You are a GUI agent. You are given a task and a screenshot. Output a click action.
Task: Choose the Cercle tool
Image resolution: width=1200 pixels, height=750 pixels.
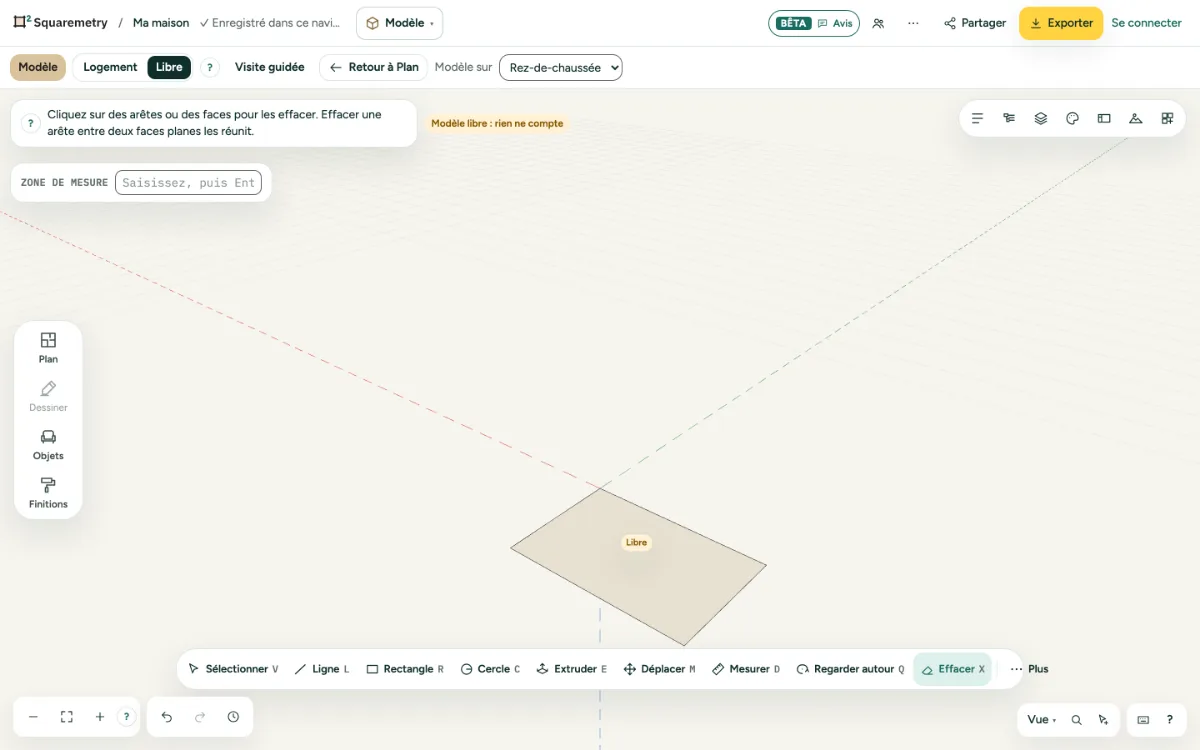click(x=490, y=669)
